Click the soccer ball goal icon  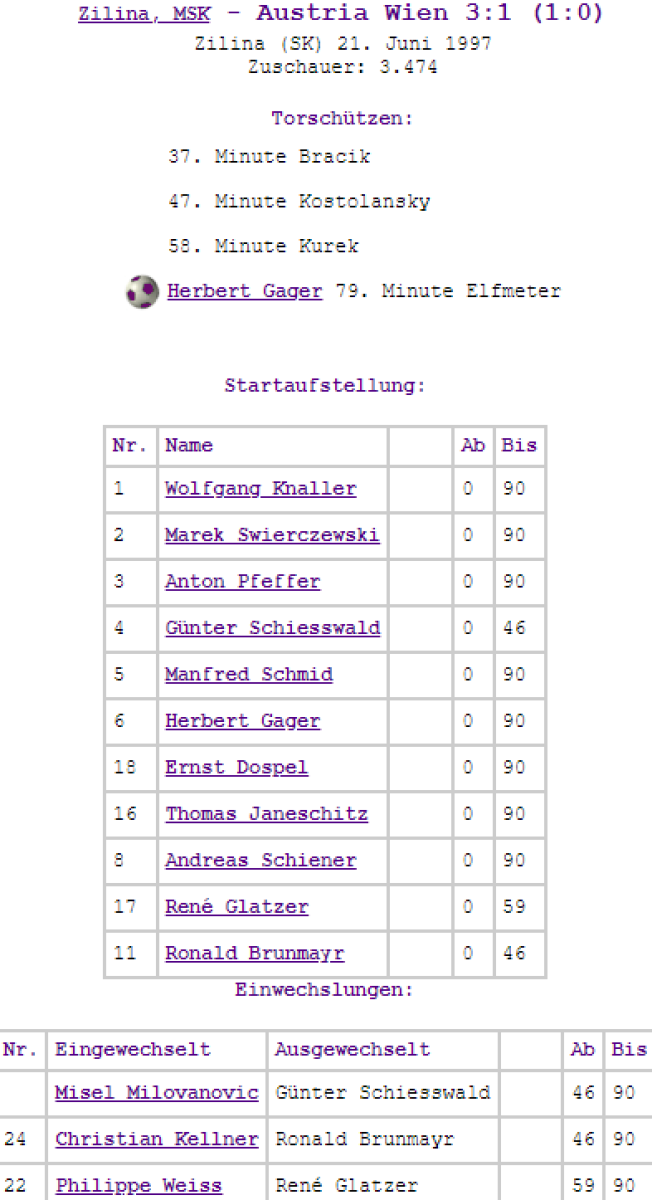[142, 292]
